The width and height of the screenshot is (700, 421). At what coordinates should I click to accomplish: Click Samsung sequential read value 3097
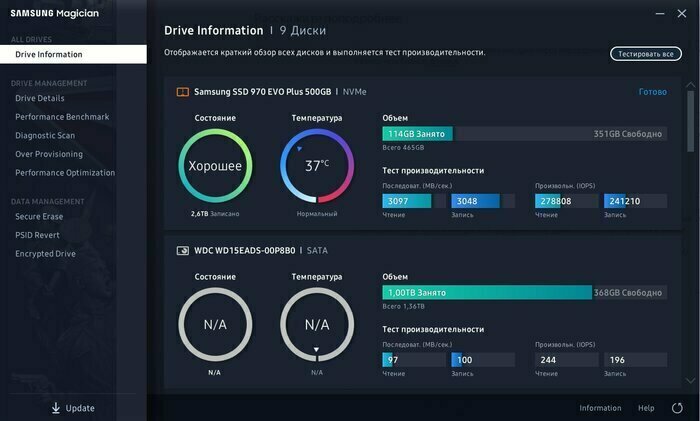pyautogui.click(x=398, y=201)
